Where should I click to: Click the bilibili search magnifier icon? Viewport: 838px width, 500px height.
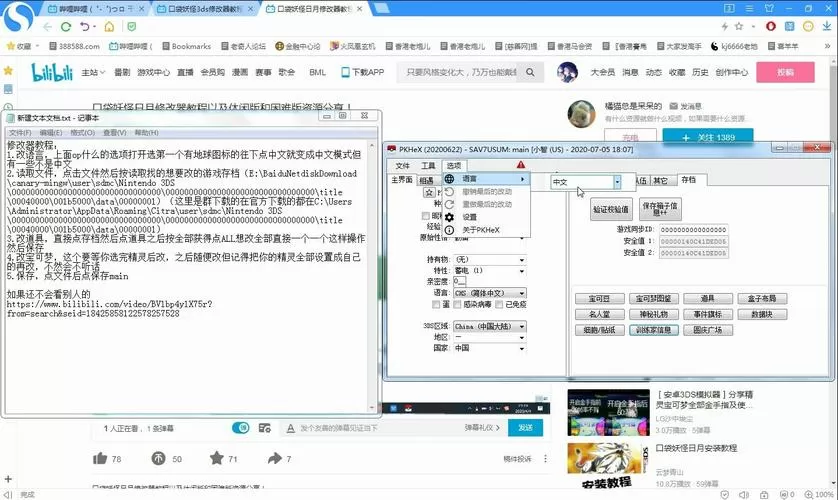(x=530, y=72)
